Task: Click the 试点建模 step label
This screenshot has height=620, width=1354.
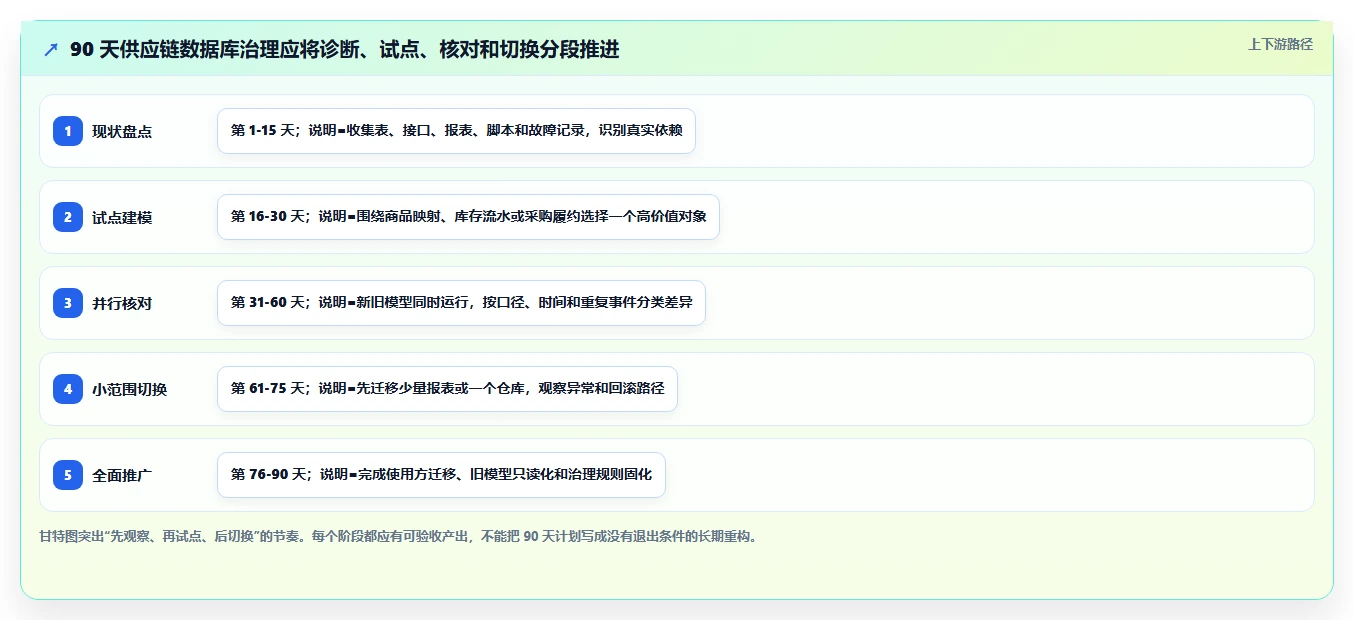Action: pos(122,217)
